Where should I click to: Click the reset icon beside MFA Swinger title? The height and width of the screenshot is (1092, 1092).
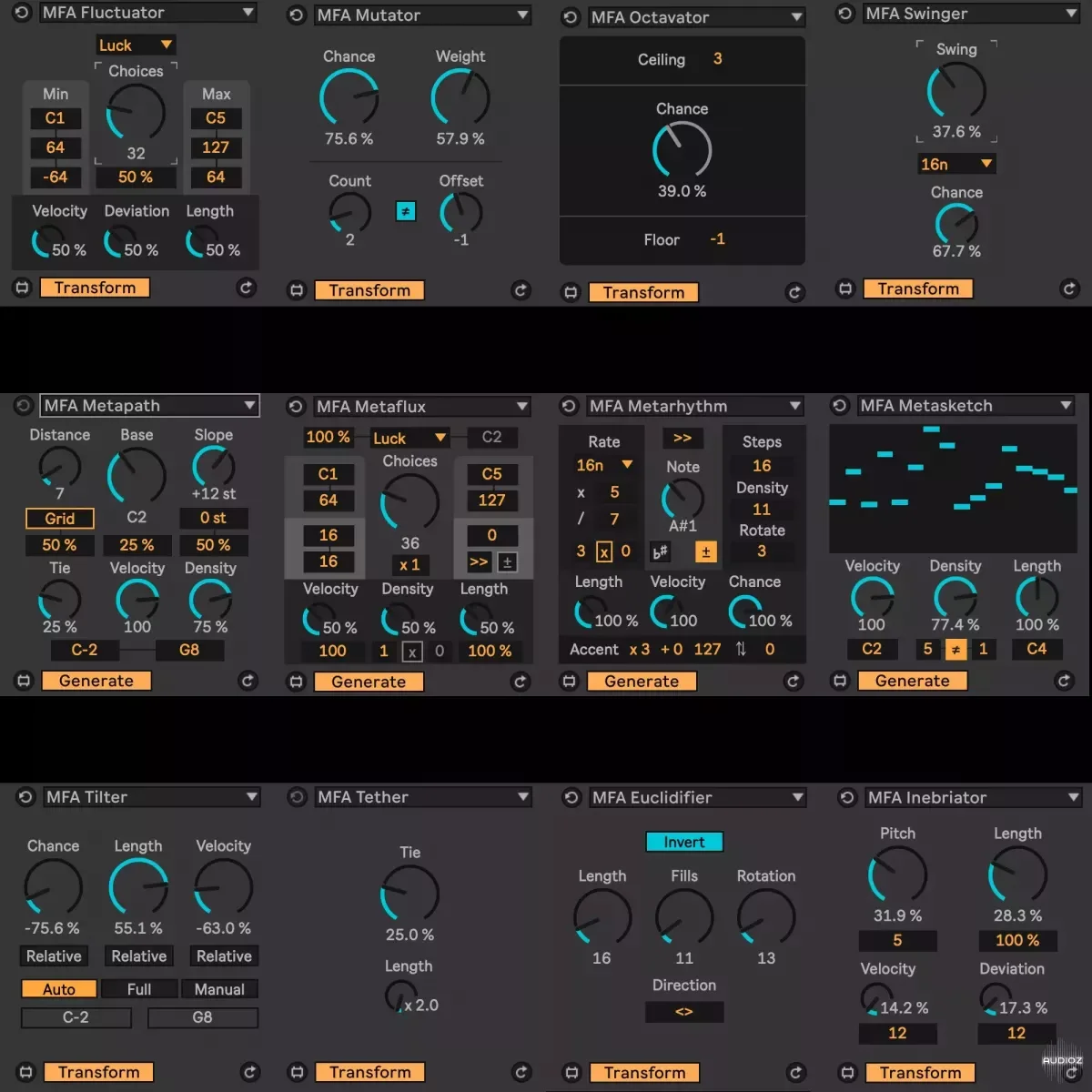point(844,14)
